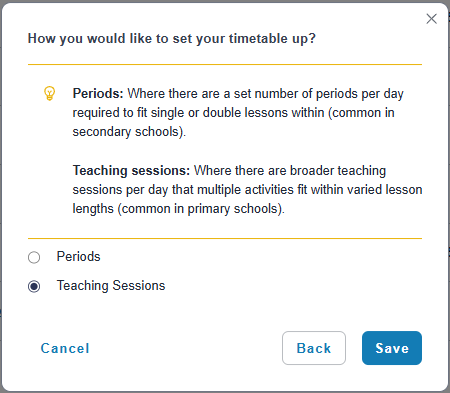Click the 'common in secondary schools' text
Image resolution: width=450 pixels, height=393 pixels.
click(233, 122)
